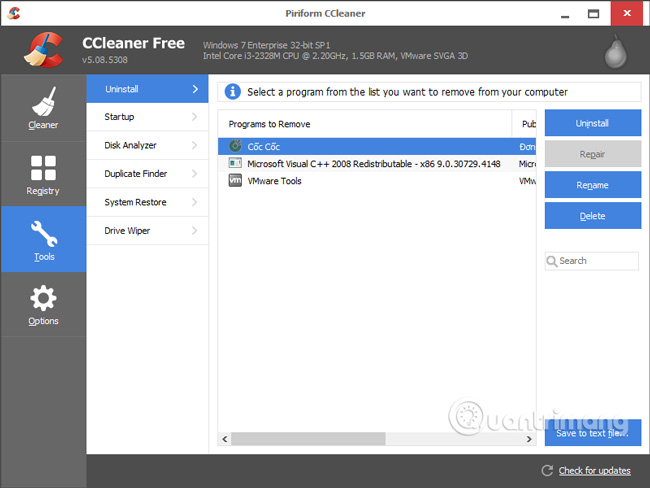This screenshot has height=488, width=650.
Task: Open the Cleaner broom icon section
Action: 43,102
